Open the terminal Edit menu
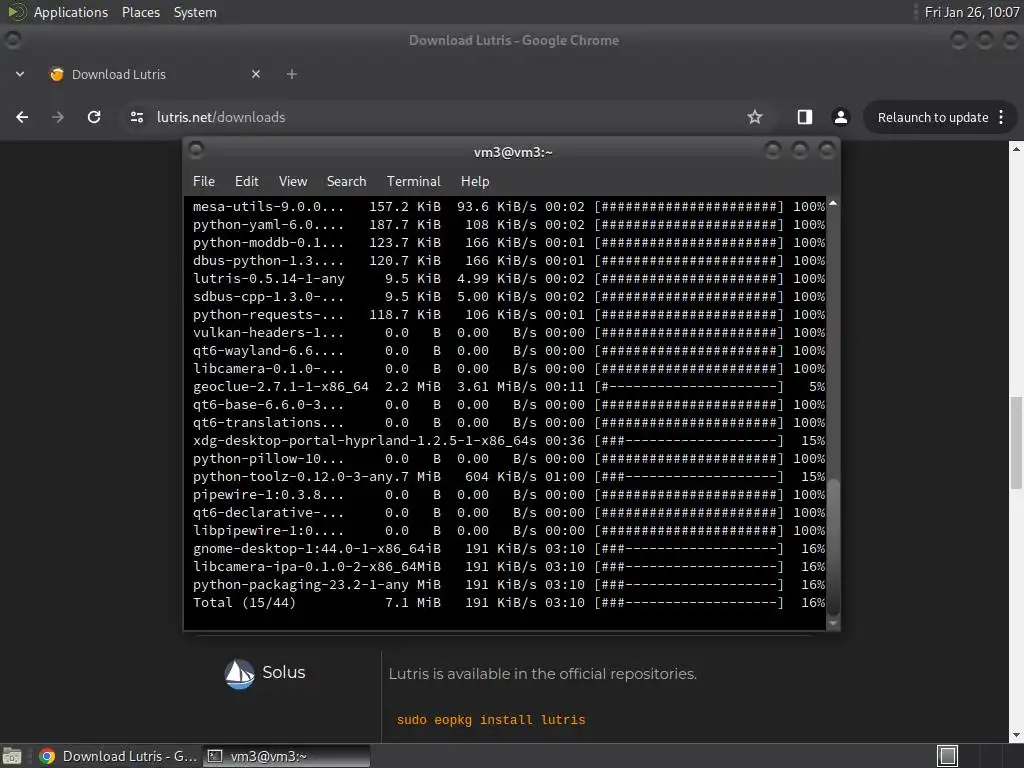Screen dimensions: 1024x768 click(x=247, y=182)
